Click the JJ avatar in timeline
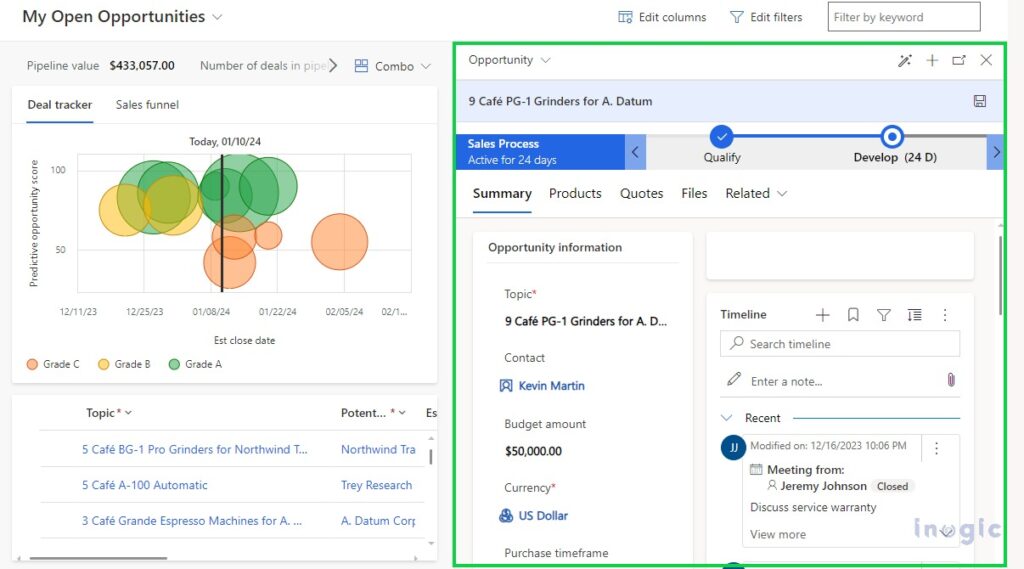1024x569 pixels. tap(733, 447)
